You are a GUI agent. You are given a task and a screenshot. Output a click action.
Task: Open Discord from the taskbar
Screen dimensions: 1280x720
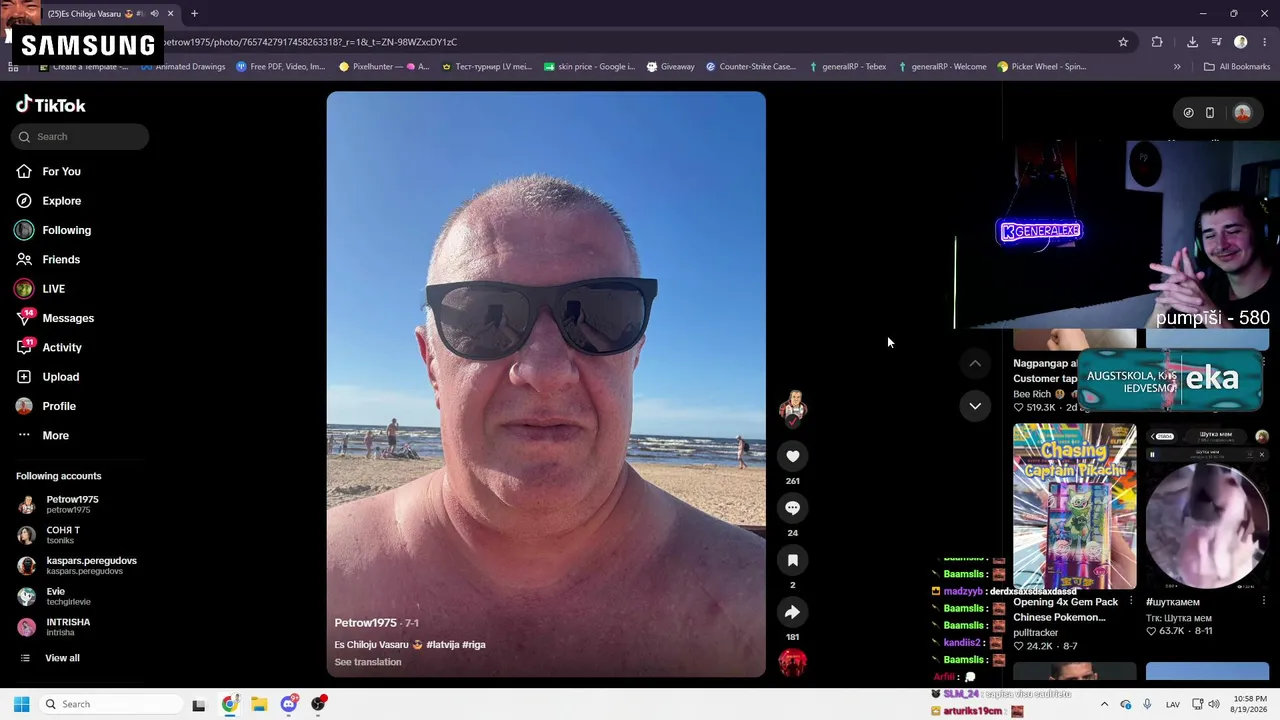(289, 704)
